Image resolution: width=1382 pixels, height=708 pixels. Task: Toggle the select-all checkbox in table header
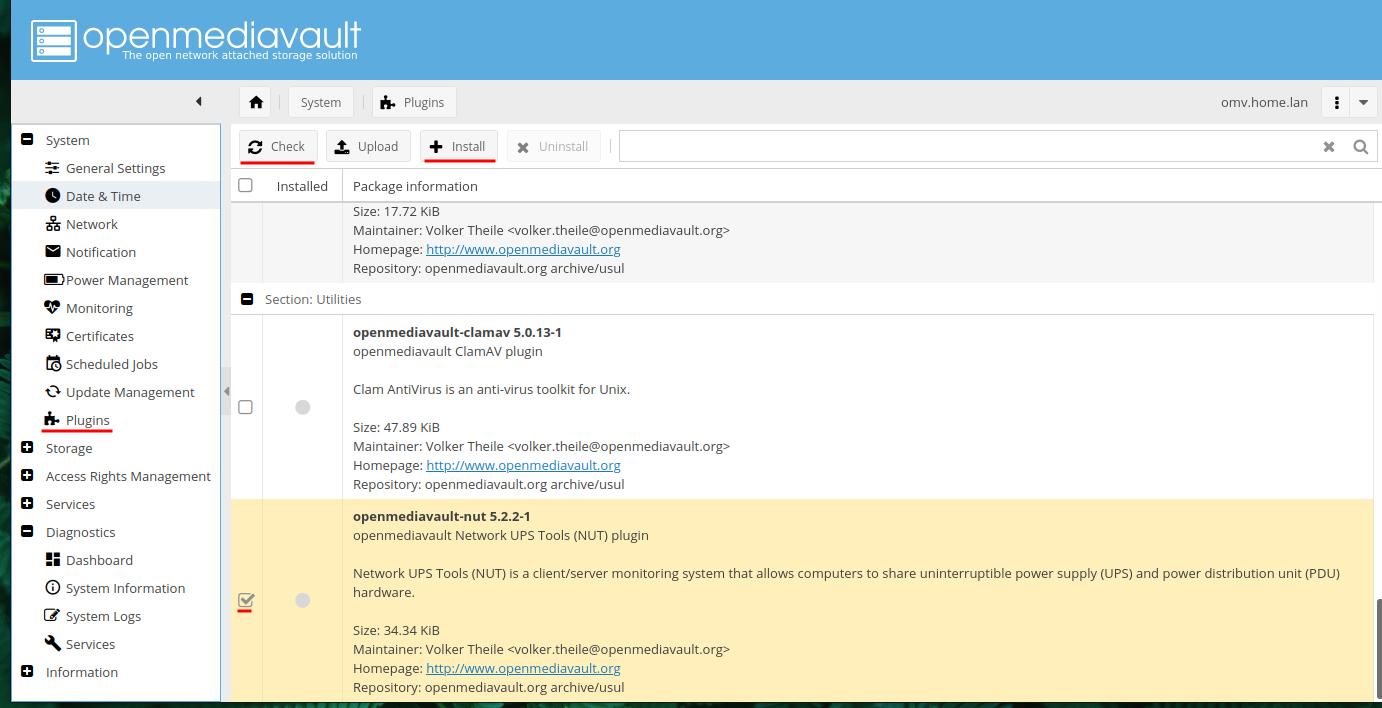(245, 185)
